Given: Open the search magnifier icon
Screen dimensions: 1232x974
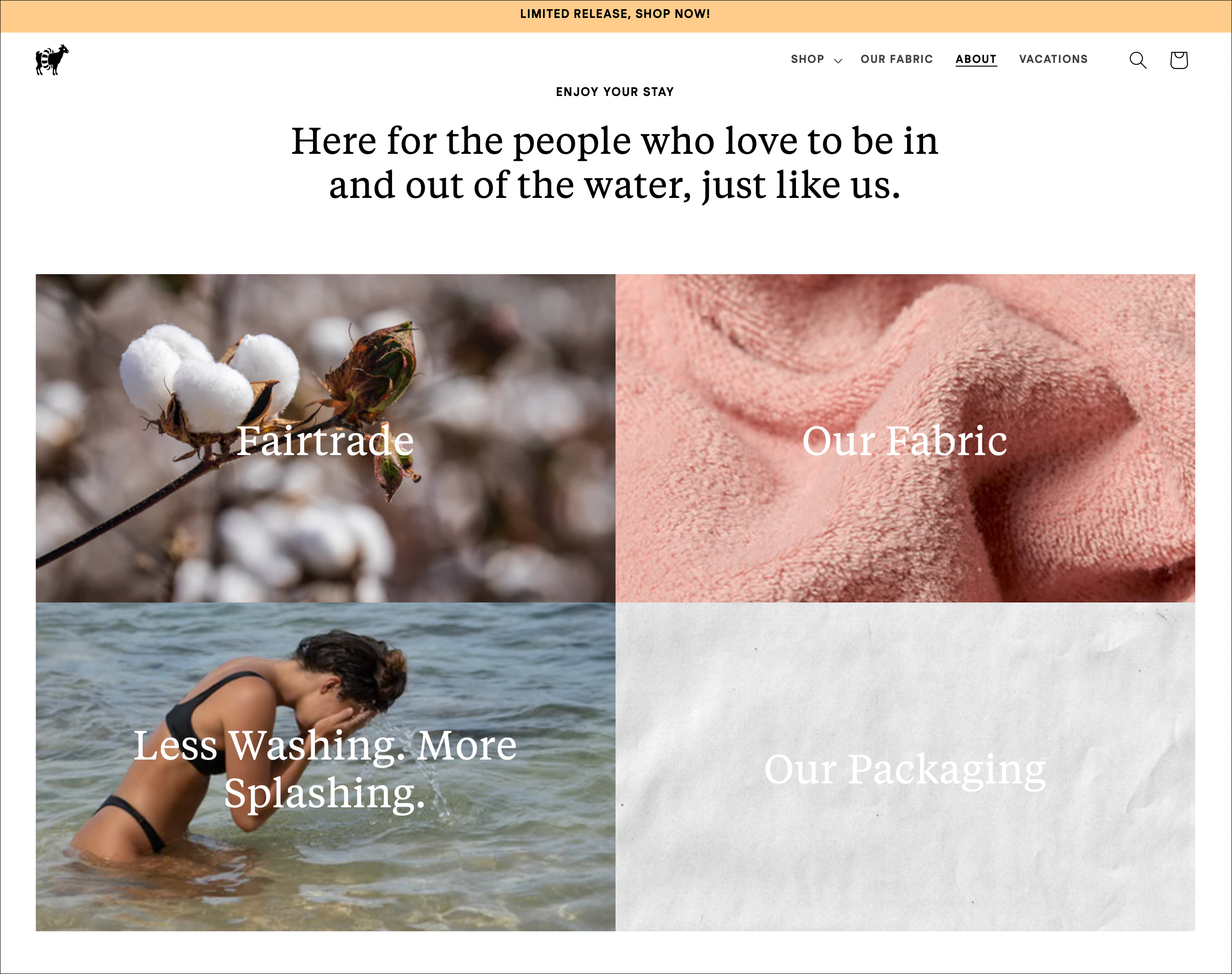Looking at the screenshot, I should click(1137, 60).
